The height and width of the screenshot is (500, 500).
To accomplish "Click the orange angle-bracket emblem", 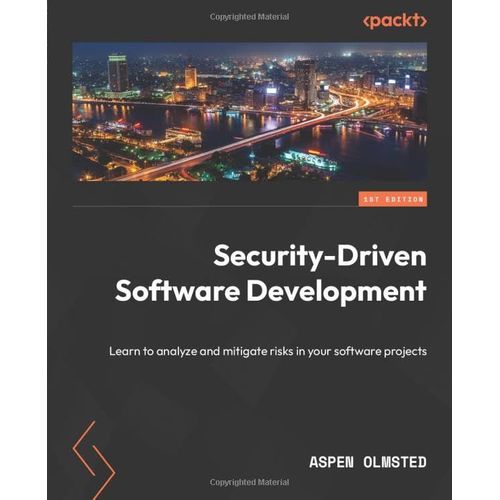I will coord(94,460).
